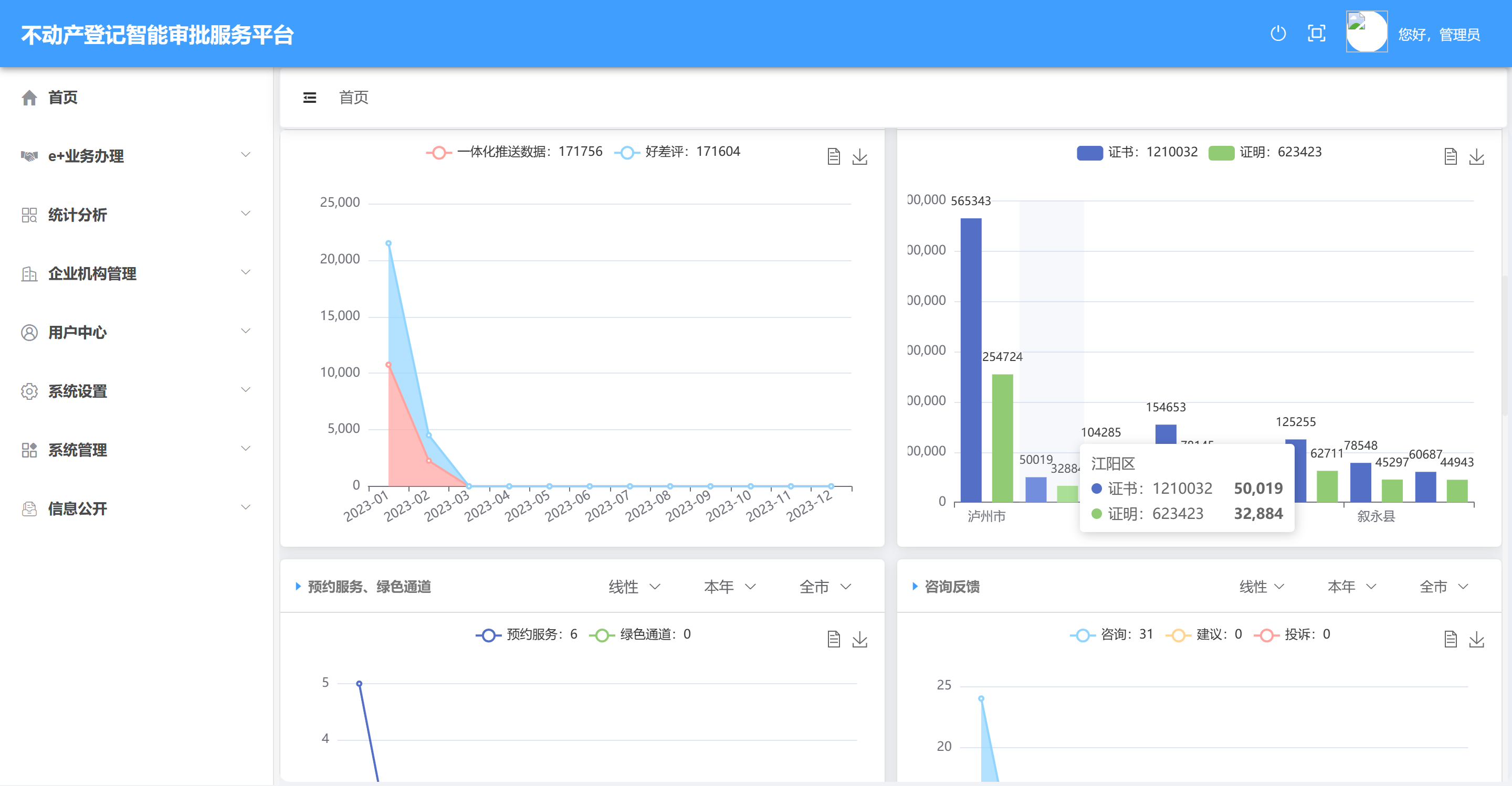Open 全市 dropdown in 咨询反馈 panel
Image resolution: width=1512 pixels, height=786 pixels.
point(1443,587)
